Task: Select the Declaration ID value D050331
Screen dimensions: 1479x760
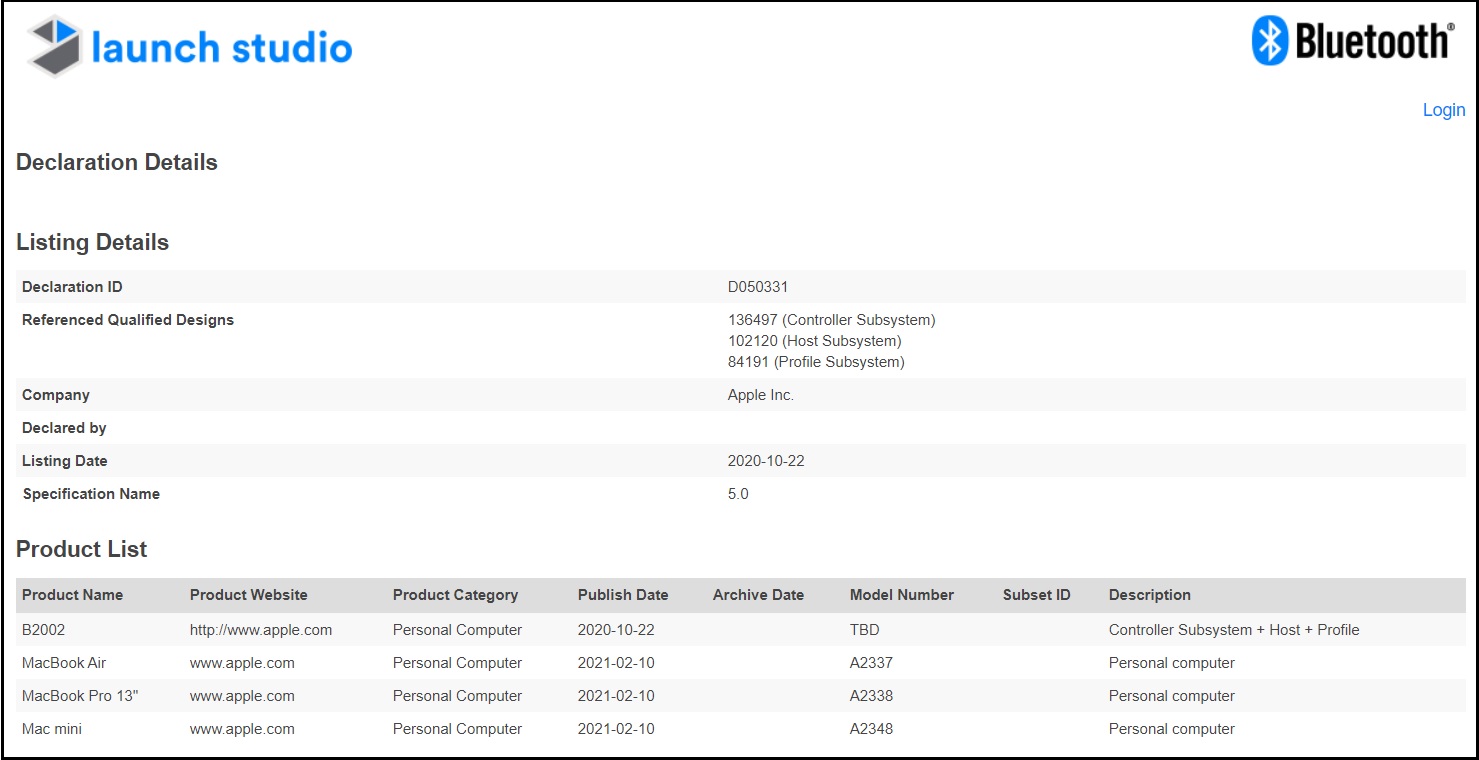Action: coord(758,287)
